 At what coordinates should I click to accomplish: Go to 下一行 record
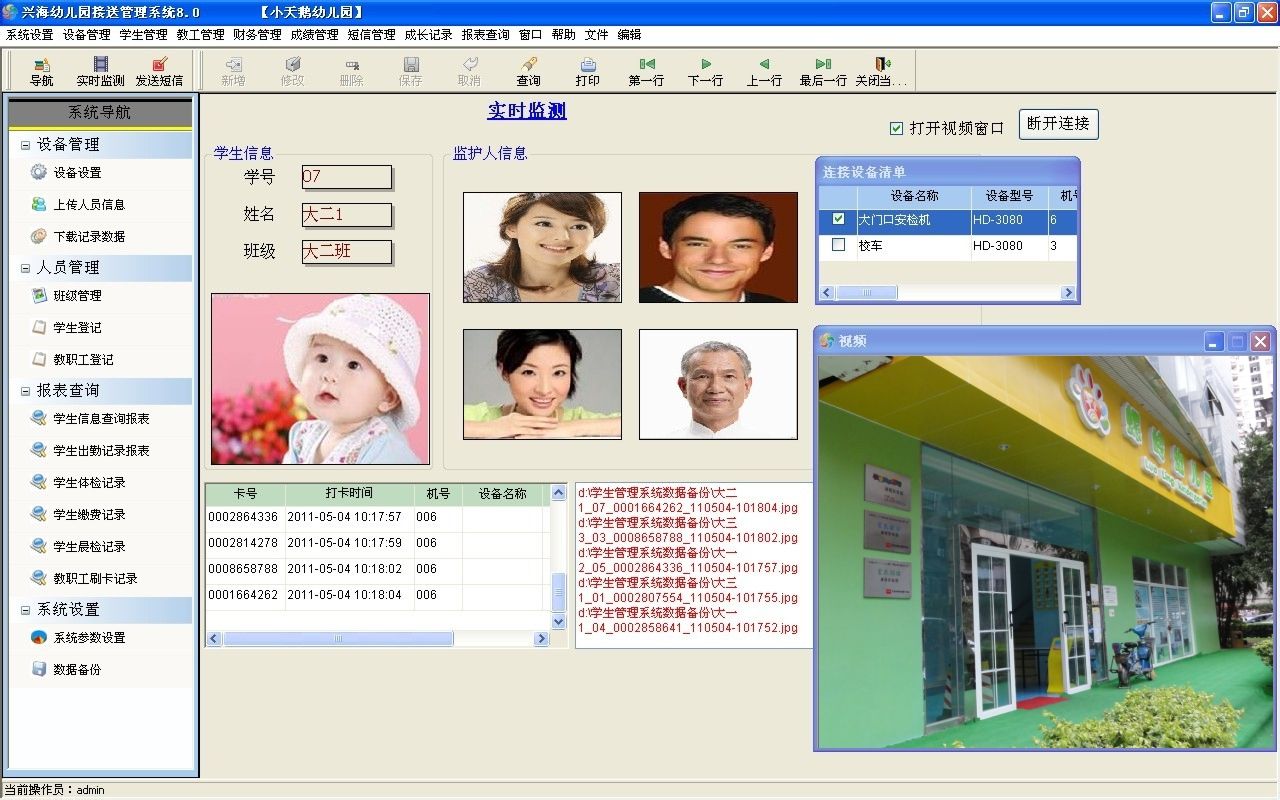705,71
